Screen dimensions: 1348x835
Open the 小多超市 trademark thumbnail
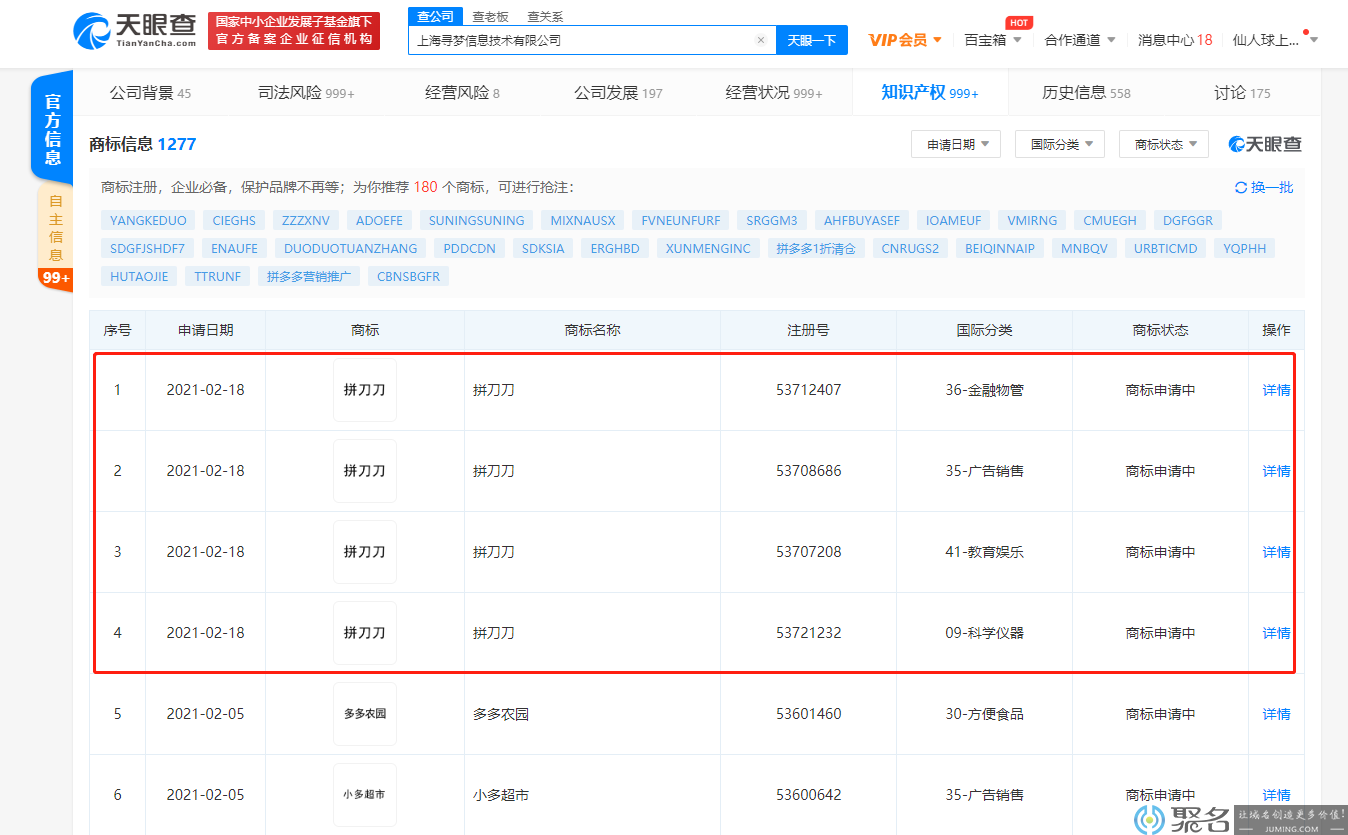(365, 795)
